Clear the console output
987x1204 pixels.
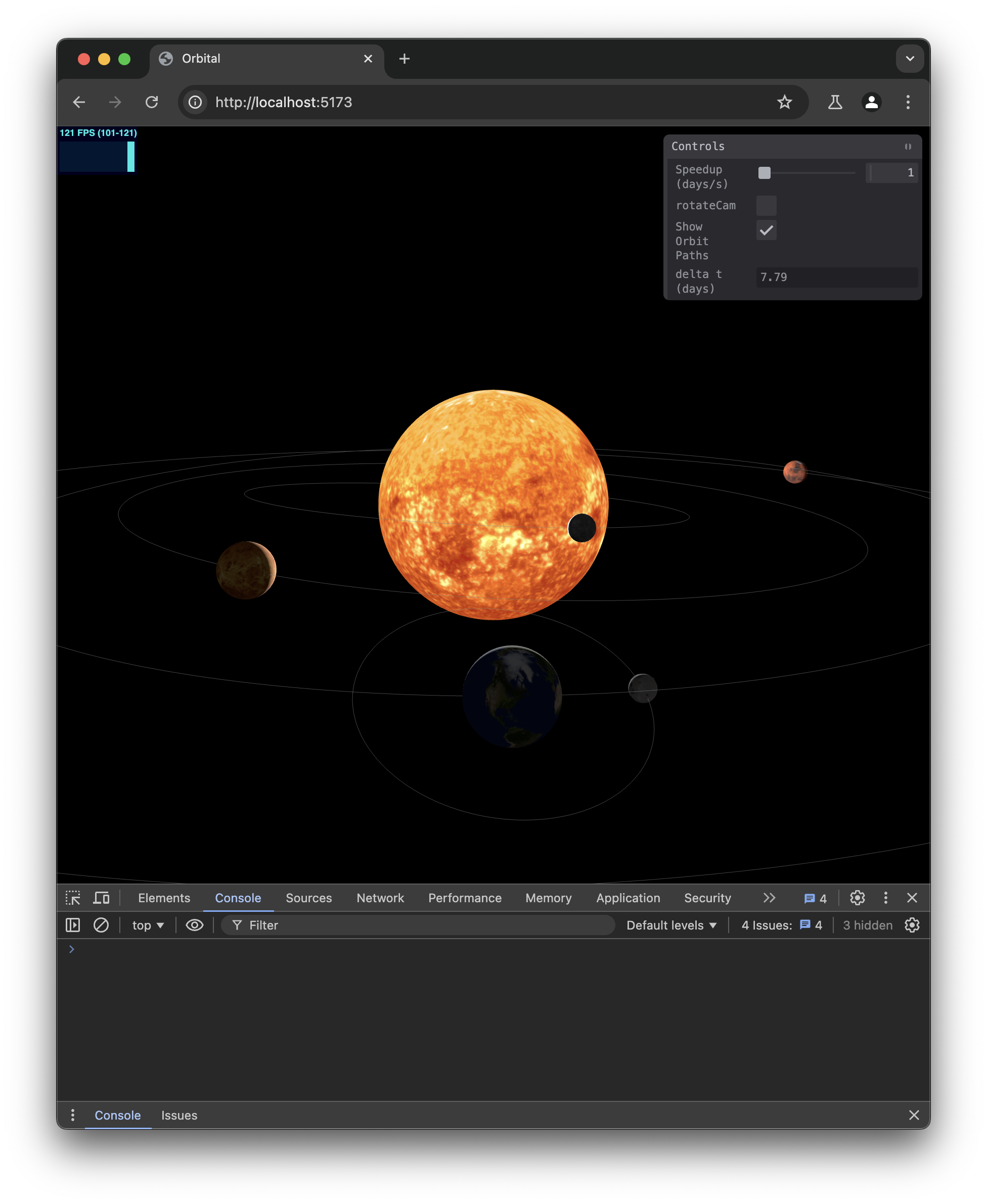101,925
